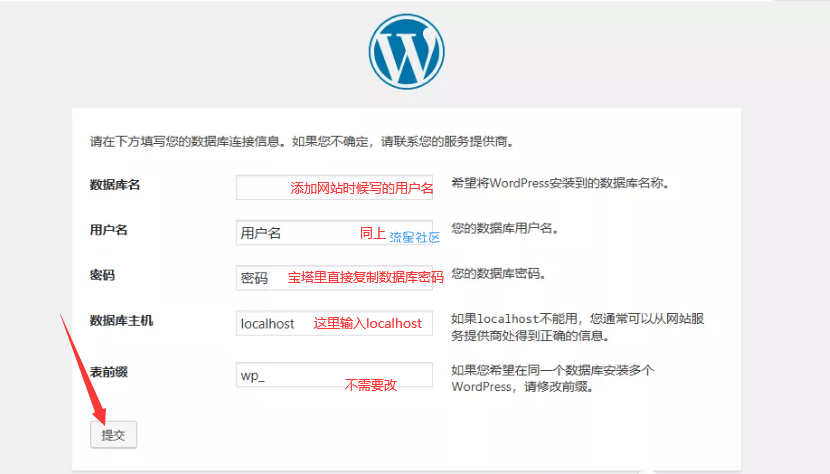Focus the 数据库主机 localhost field
Viewport: 830px width, 474px height.
coord(334,323)
